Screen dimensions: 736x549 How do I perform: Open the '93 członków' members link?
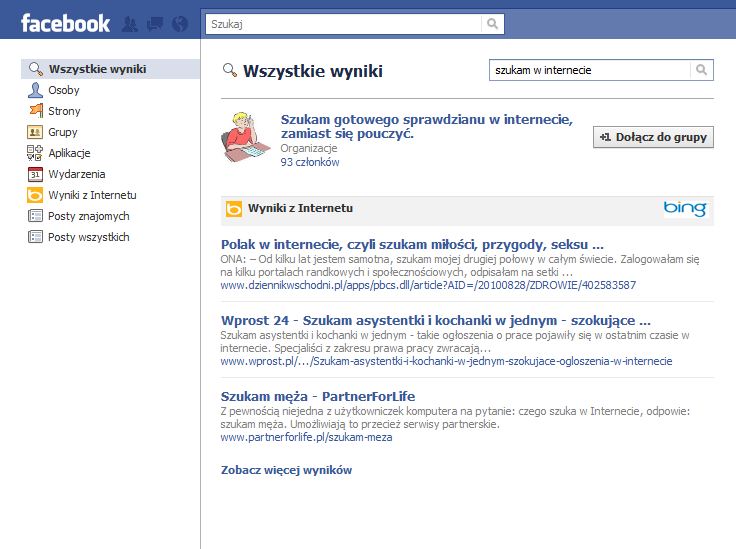[309, 162]
